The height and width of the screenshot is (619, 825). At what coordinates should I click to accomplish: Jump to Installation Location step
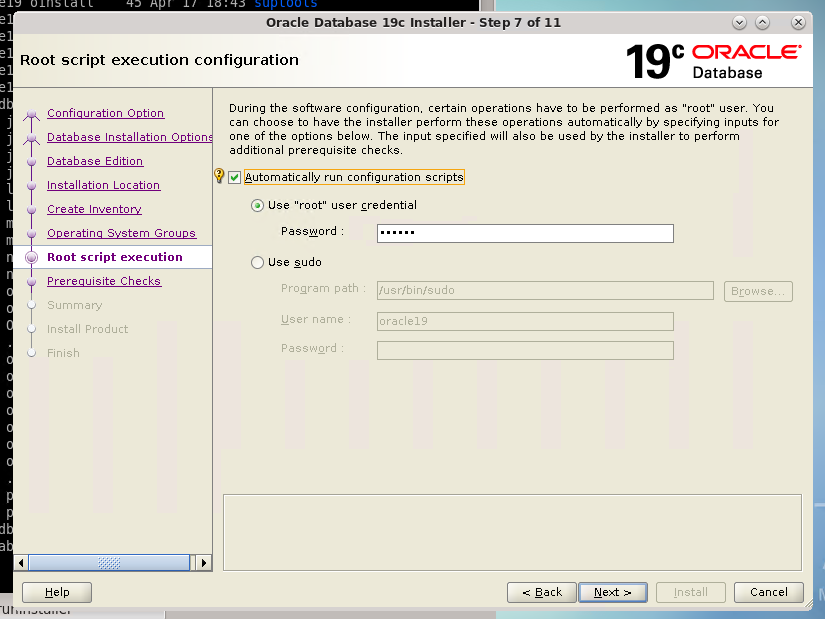click(x=103, y=185)
